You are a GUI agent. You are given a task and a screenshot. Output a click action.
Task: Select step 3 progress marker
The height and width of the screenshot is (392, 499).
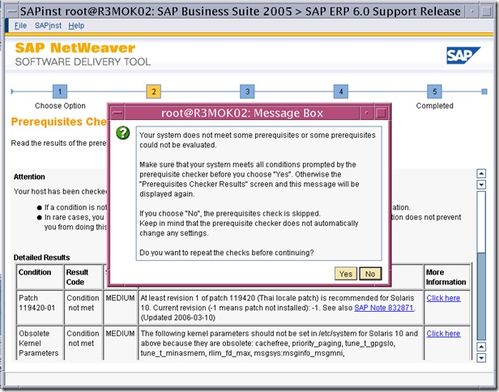(x=247, y=91)
